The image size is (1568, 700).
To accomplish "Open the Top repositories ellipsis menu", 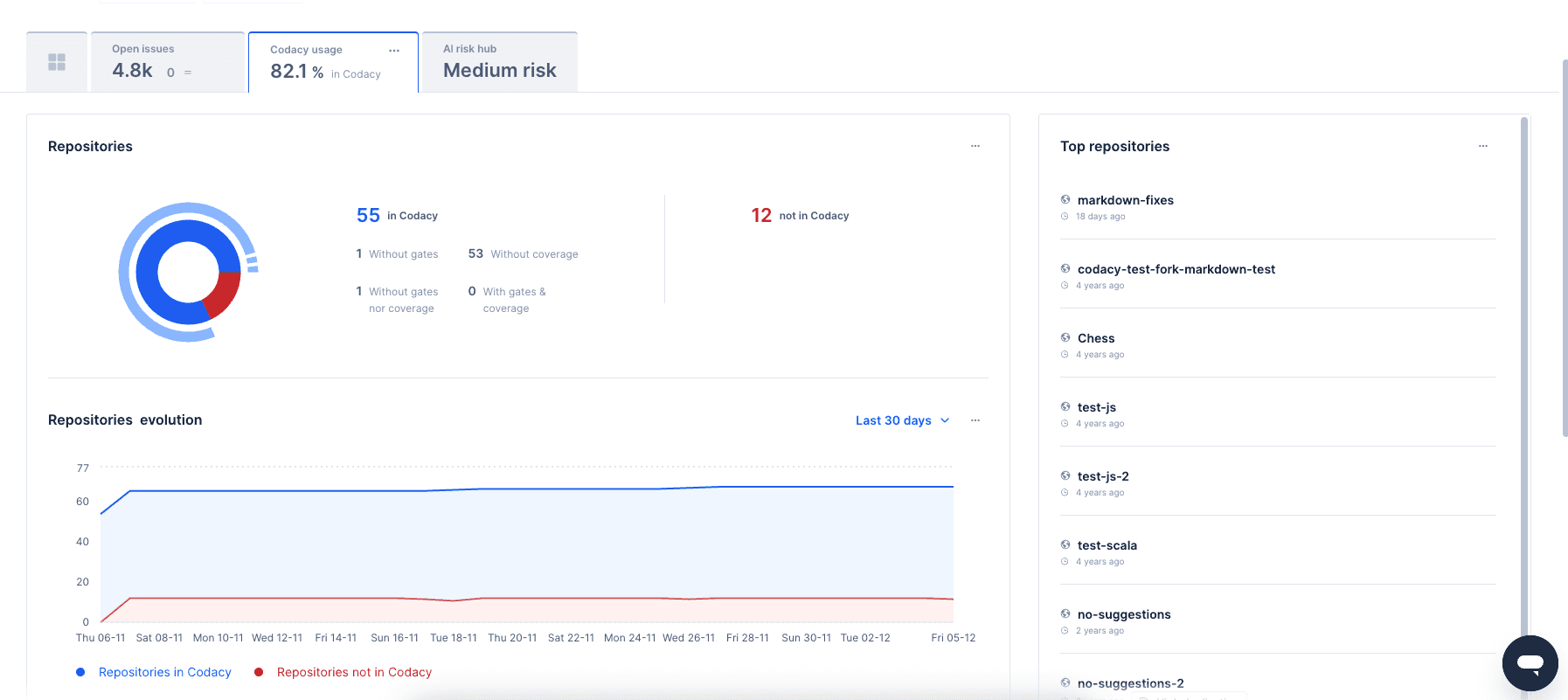I will (x=1483, y=146).
